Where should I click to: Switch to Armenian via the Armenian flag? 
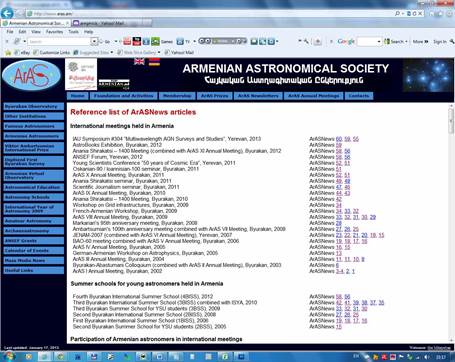point(154,62)
